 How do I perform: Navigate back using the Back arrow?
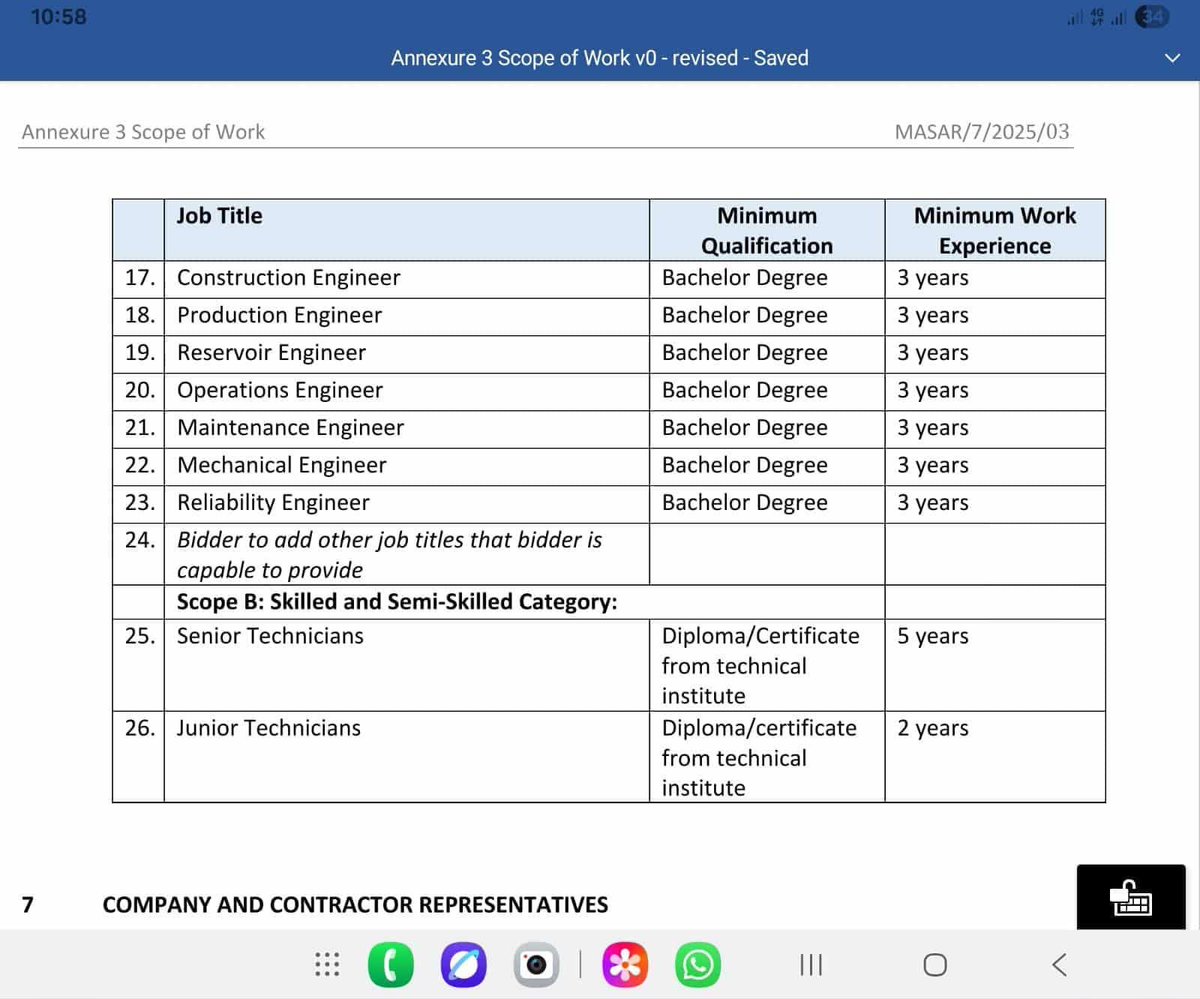(1059, 964)
